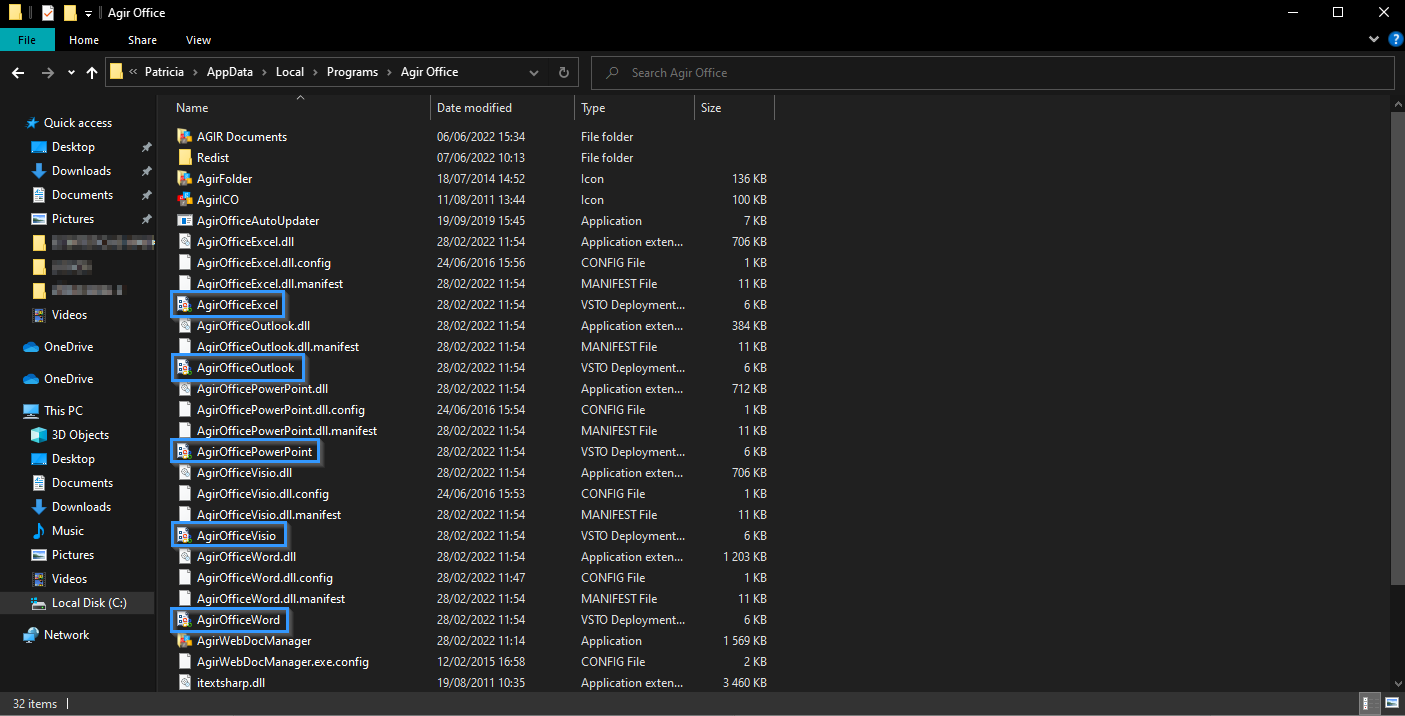Screen dimensions: 1405x716
Task: Click the This PC icon in sidebar
Action: pyautogui.click(x=31, y=411)
